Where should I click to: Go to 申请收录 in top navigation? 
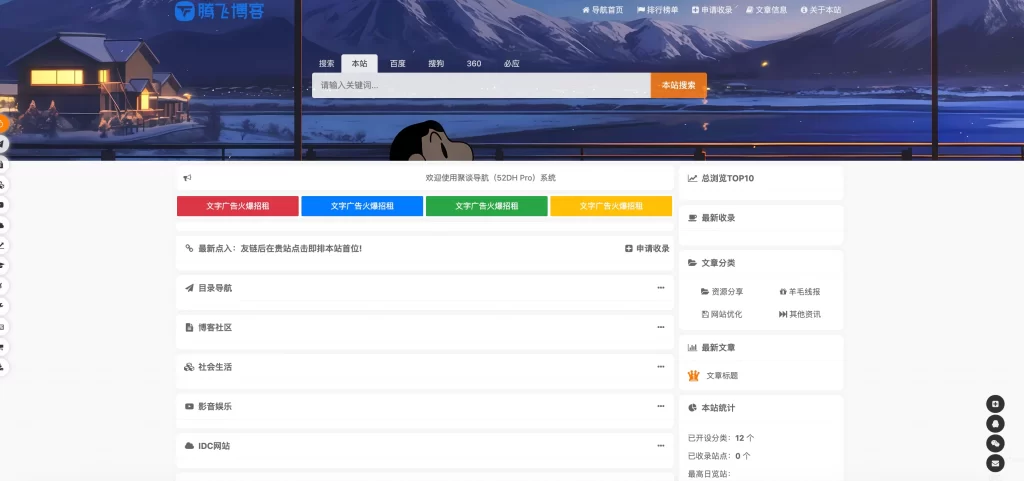click(x=712, y=10)
